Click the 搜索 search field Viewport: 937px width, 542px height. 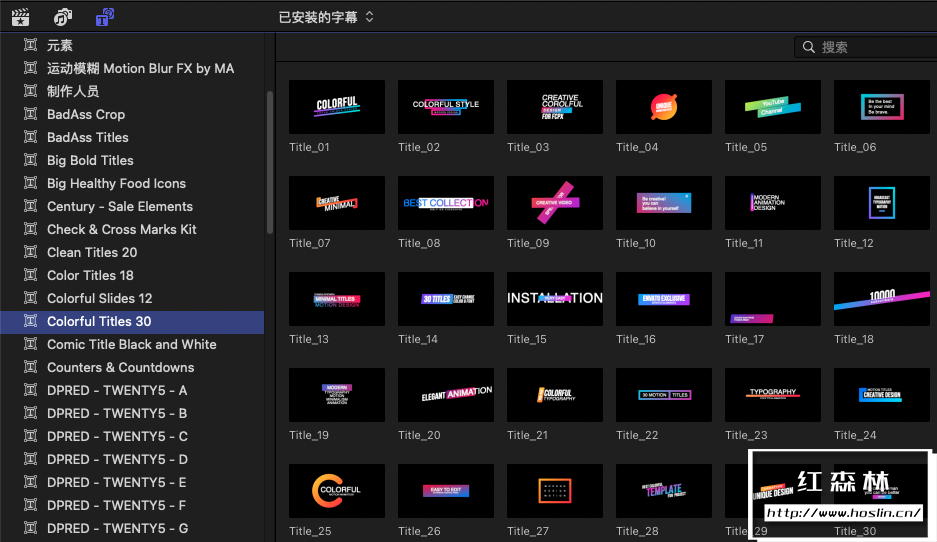(x=866, y=47)
